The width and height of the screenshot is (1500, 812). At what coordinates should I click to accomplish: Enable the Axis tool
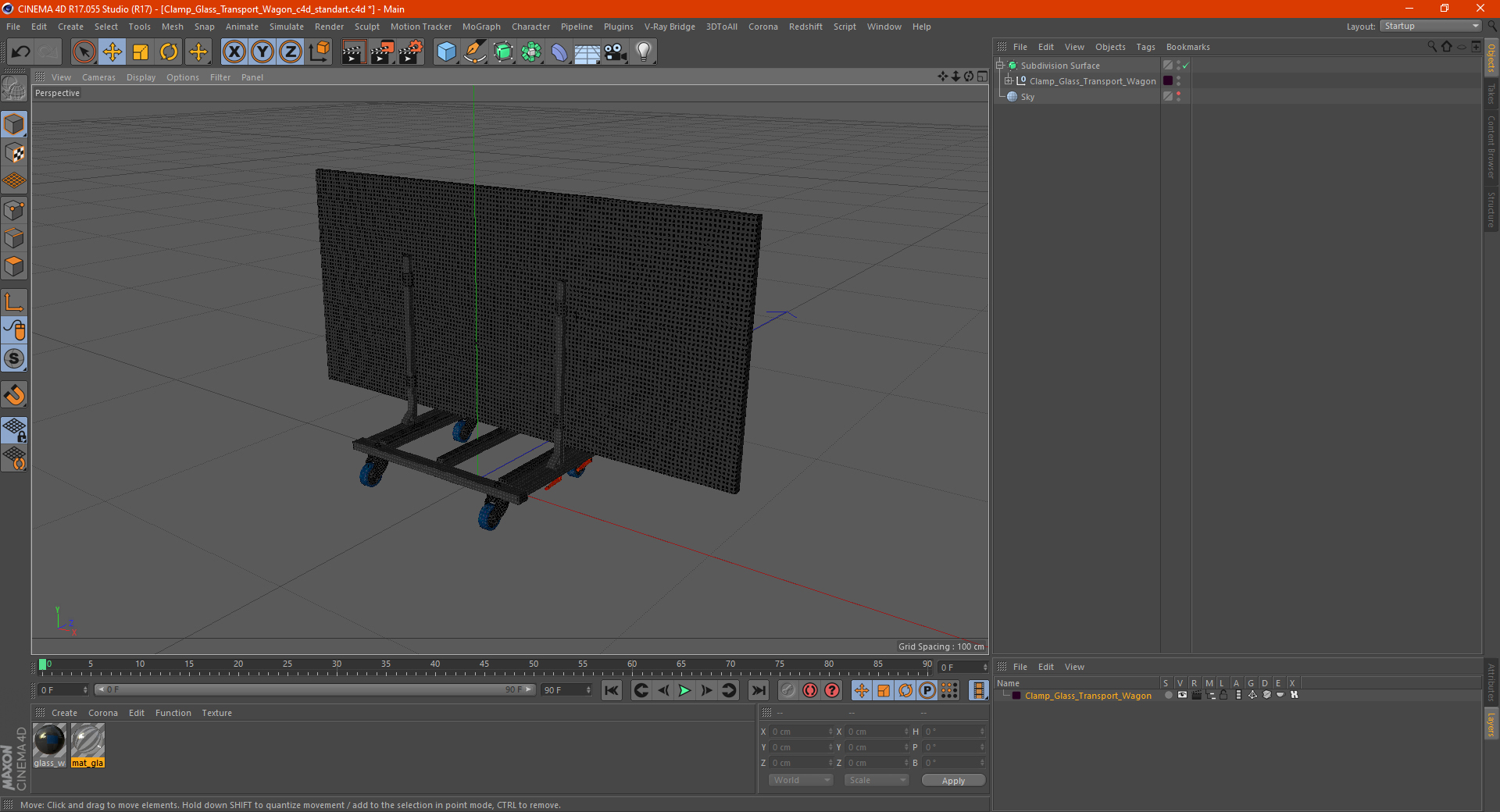14,302
